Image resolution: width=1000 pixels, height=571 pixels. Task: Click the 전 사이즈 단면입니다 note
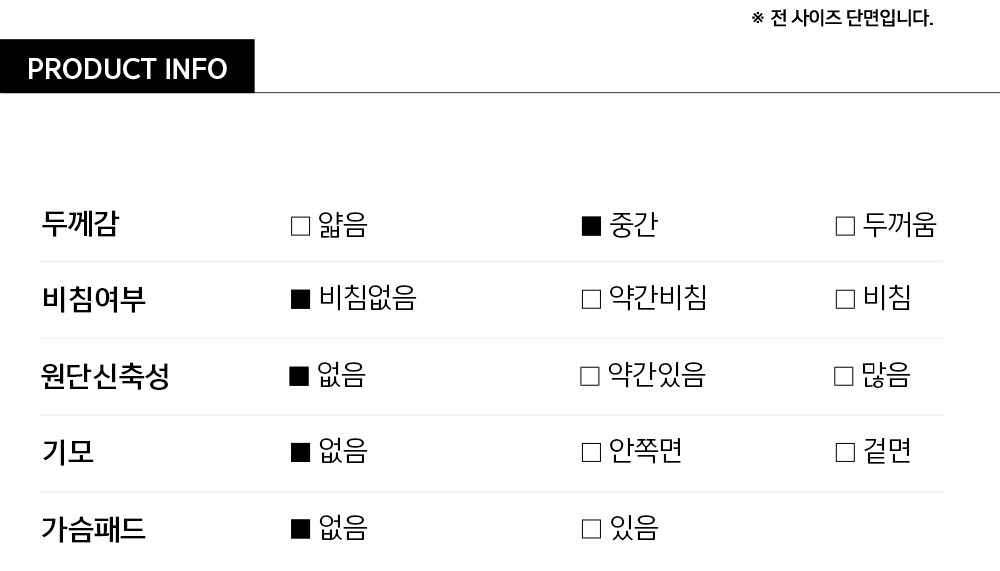coord(842,18)
